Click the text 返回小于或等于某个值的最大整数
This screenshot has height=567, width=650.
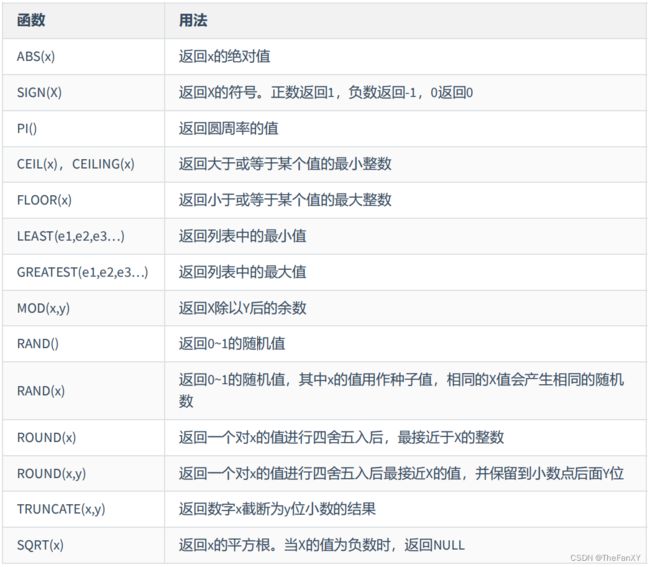(285, 200)
